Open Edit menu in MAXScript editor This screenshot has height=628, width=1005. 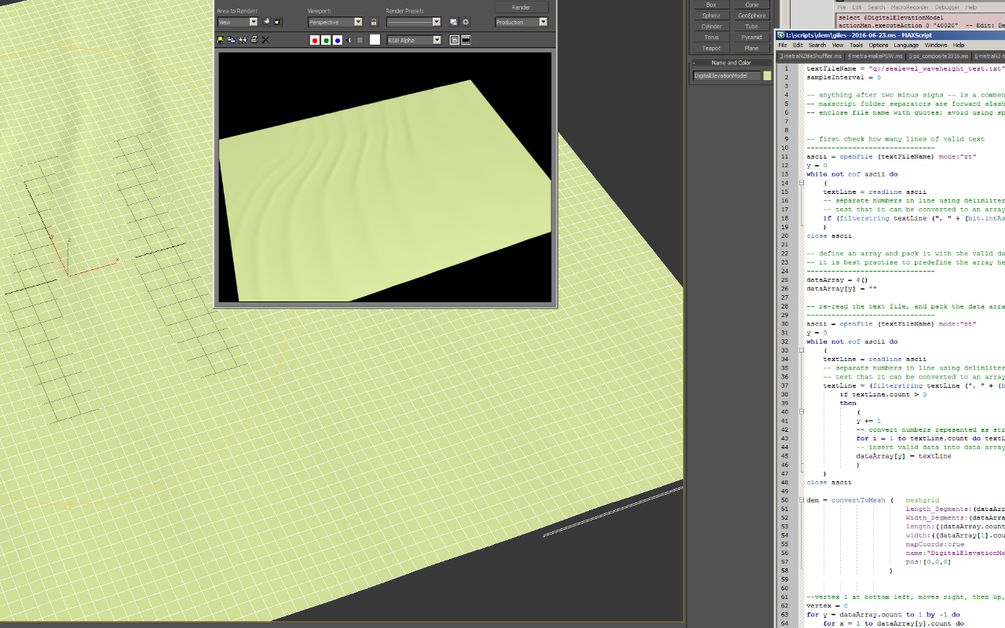pyautogui.click(x=798, y=45)
